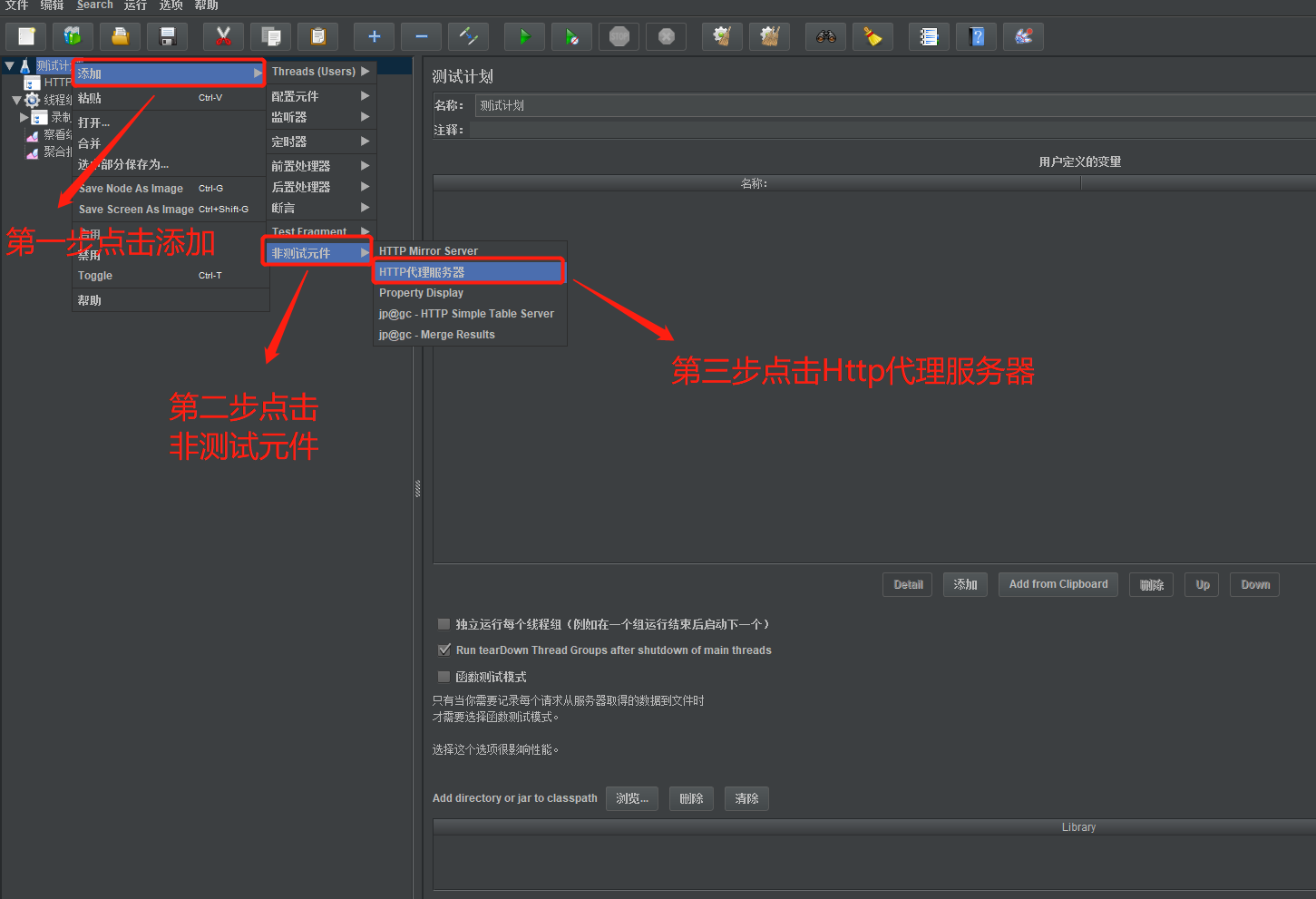Click 浏览... to browse for a classpath jar

point(632,798)
